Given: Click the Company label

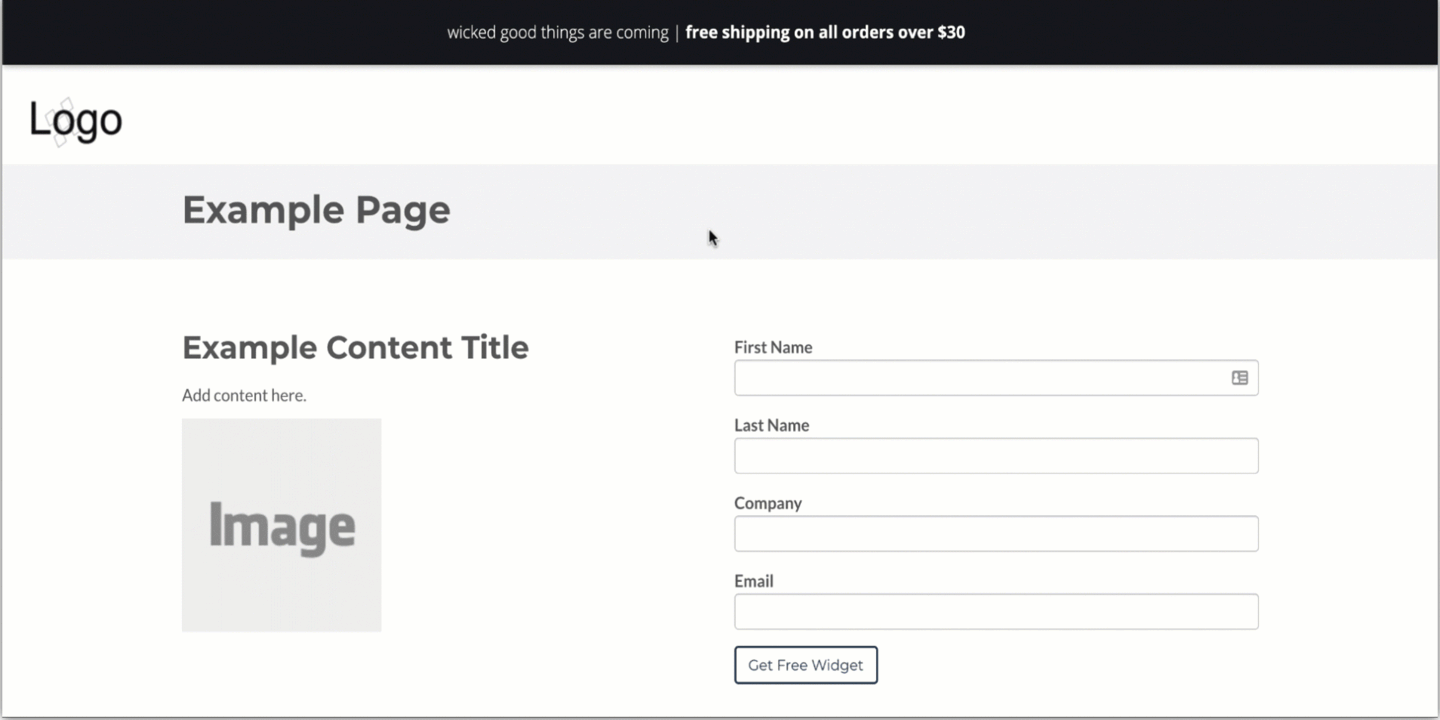Looking at the screenshot, I should coord(768,503).
